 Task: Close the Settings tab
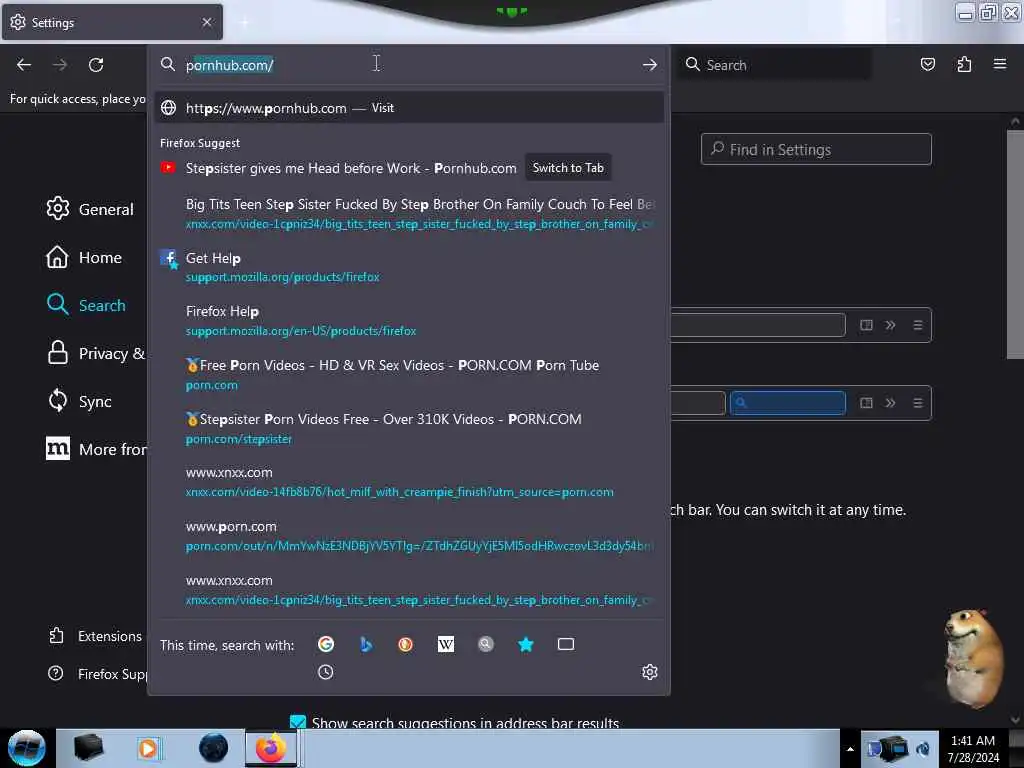click(x=206, y=22)
